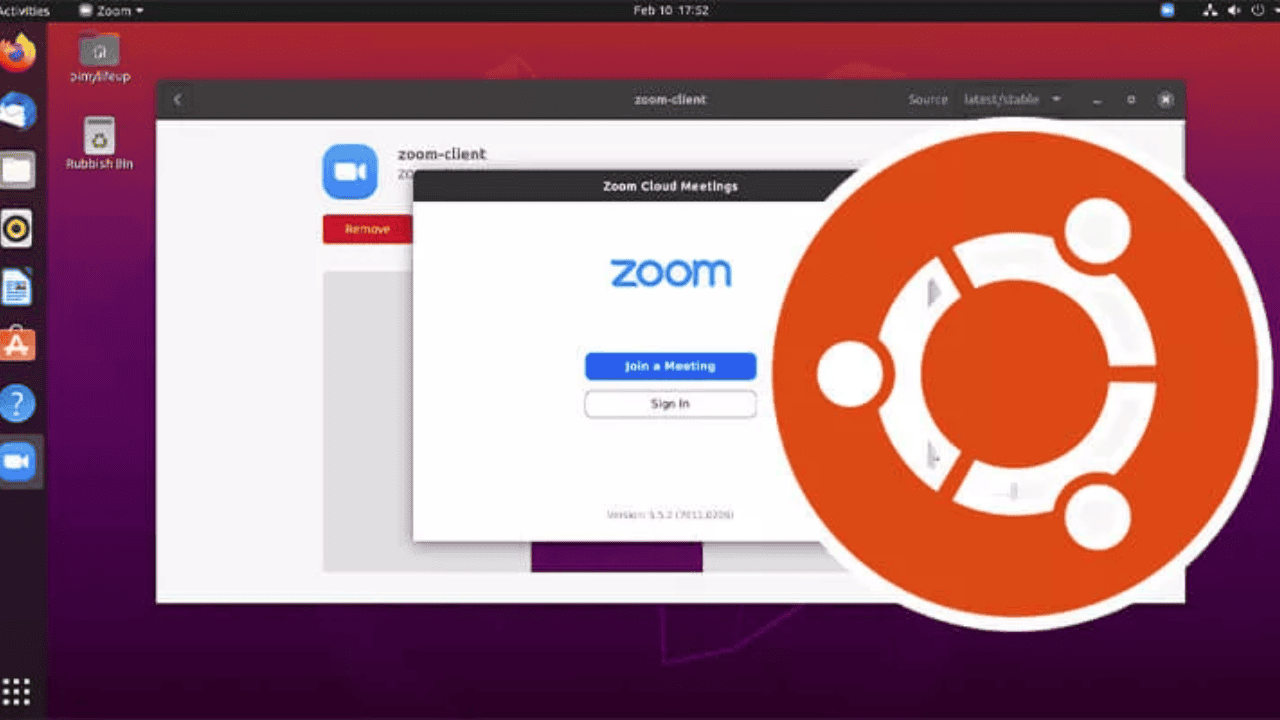Click the Sign In button in Zoom

coord(670,404)
